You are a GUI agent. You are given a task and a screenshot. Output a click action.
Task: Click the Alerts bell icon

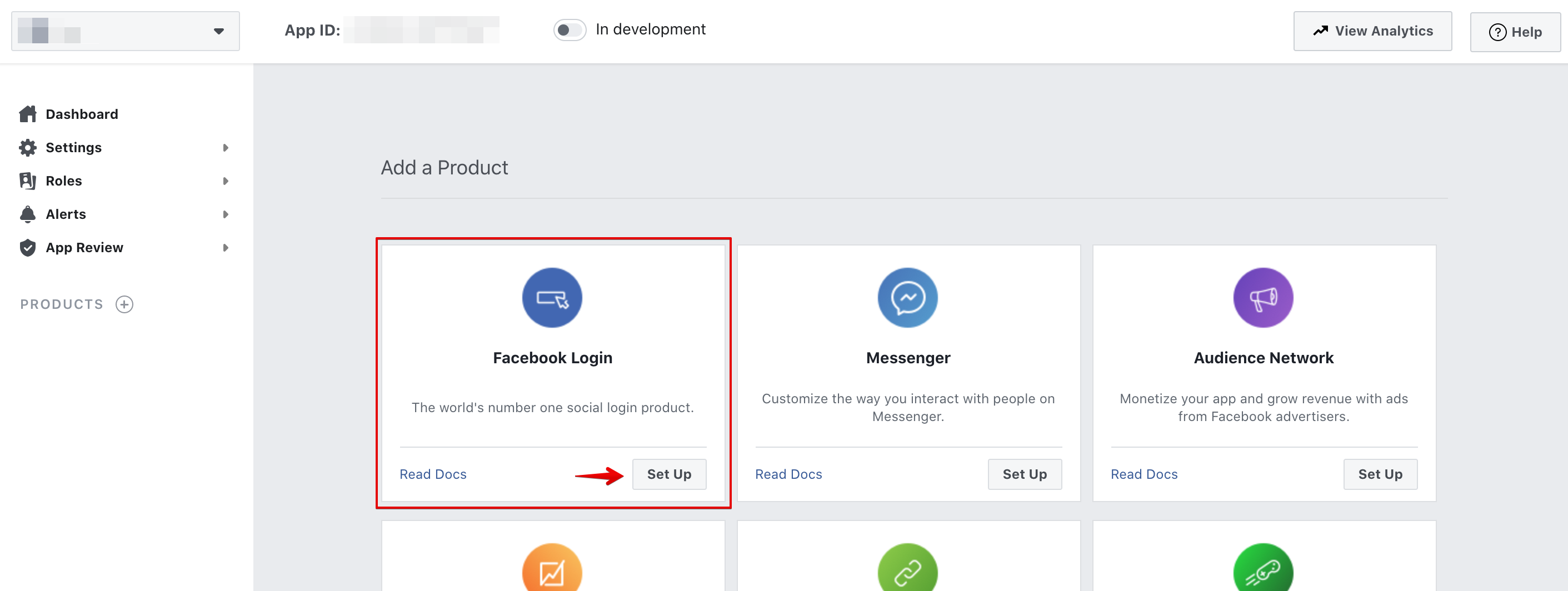(27, 214)
